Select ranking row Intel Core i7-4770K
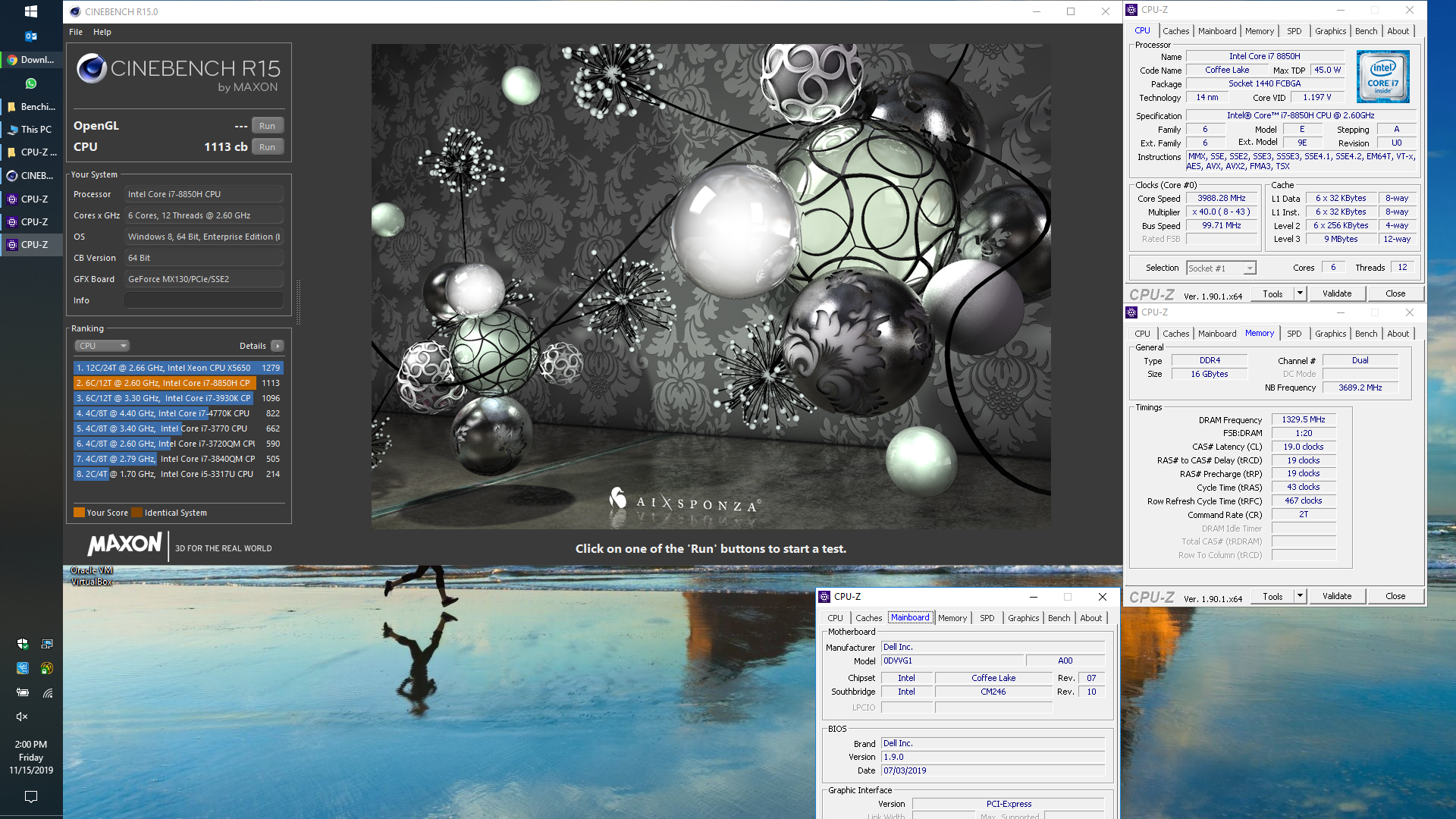Image resolution: width=1456 pixels, height=819 pixels. [x=178, y=413]
